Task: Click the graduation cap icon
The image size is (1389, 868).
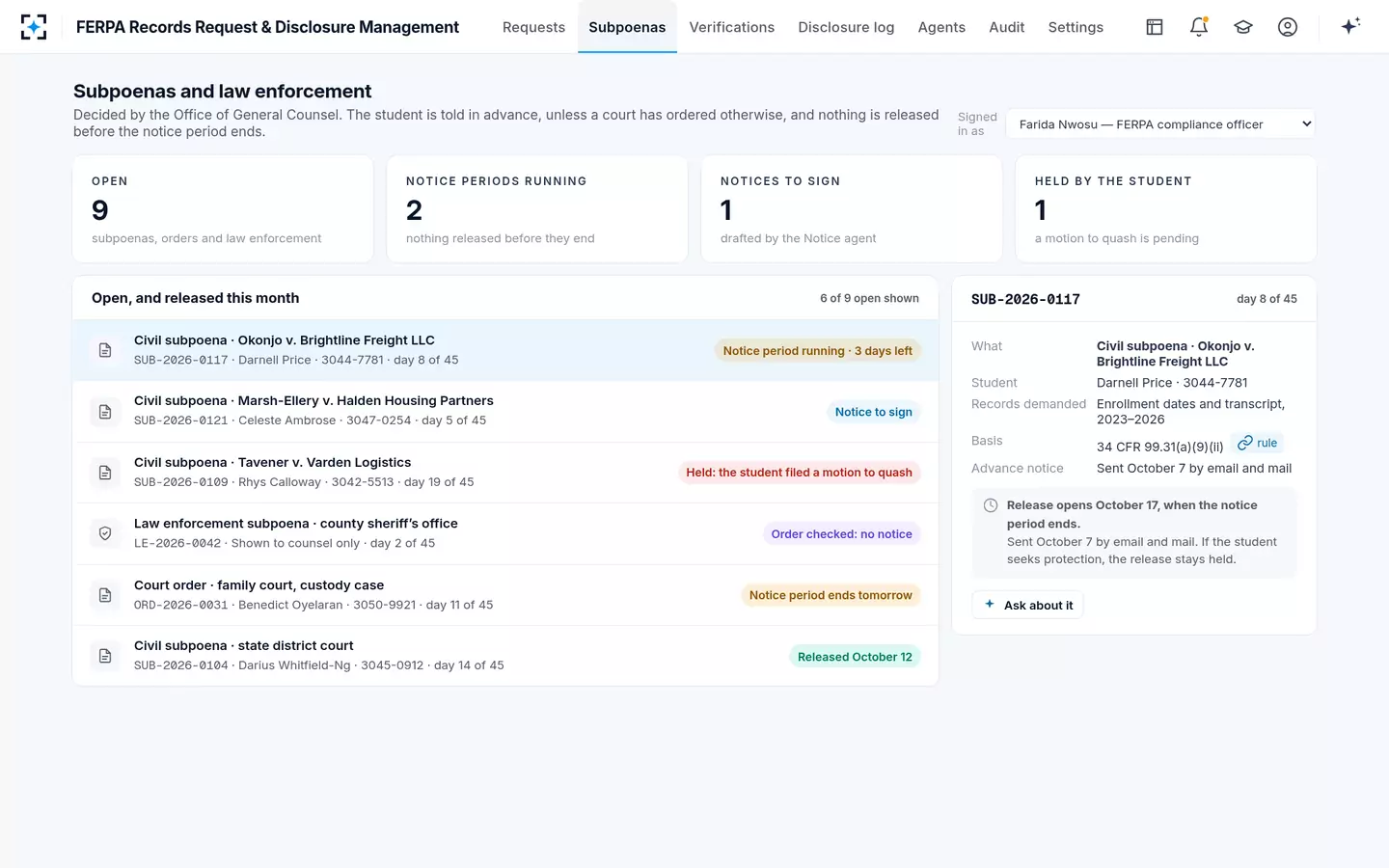Action: pyautogui.click(x=1243, y=27)
